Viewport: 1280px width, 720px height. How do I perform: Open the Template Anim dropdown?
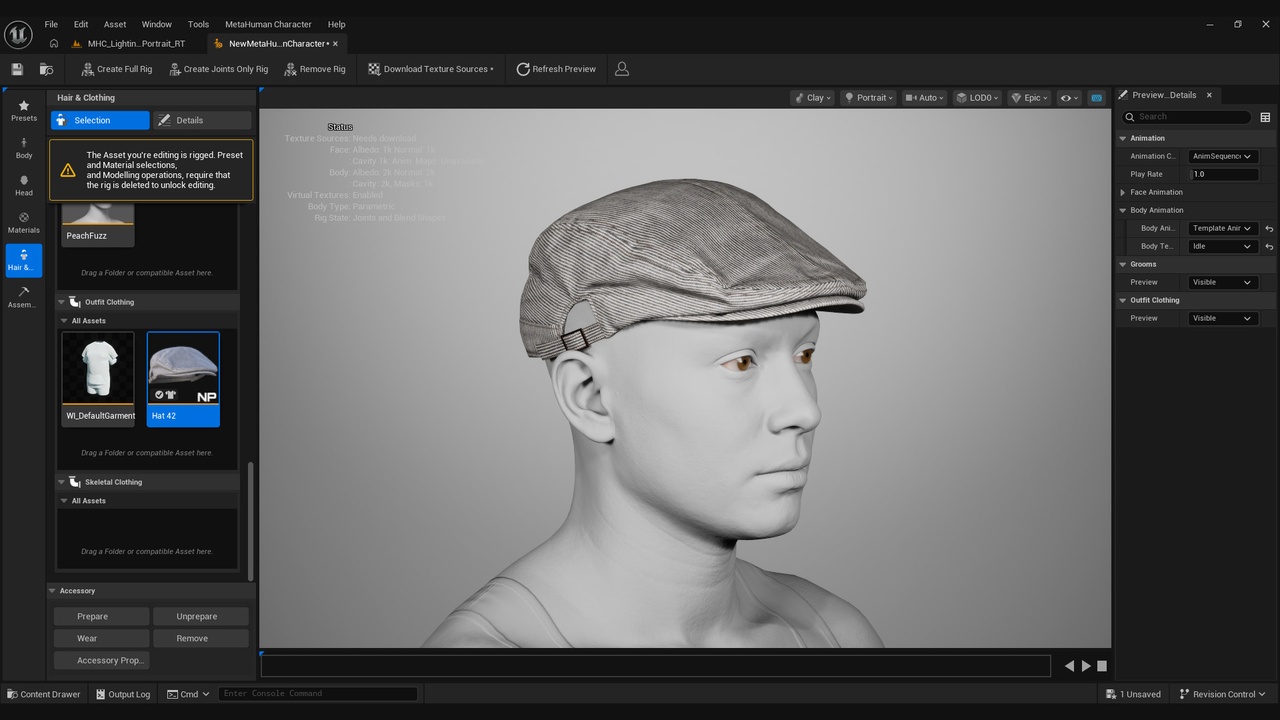pos(1222,228)
